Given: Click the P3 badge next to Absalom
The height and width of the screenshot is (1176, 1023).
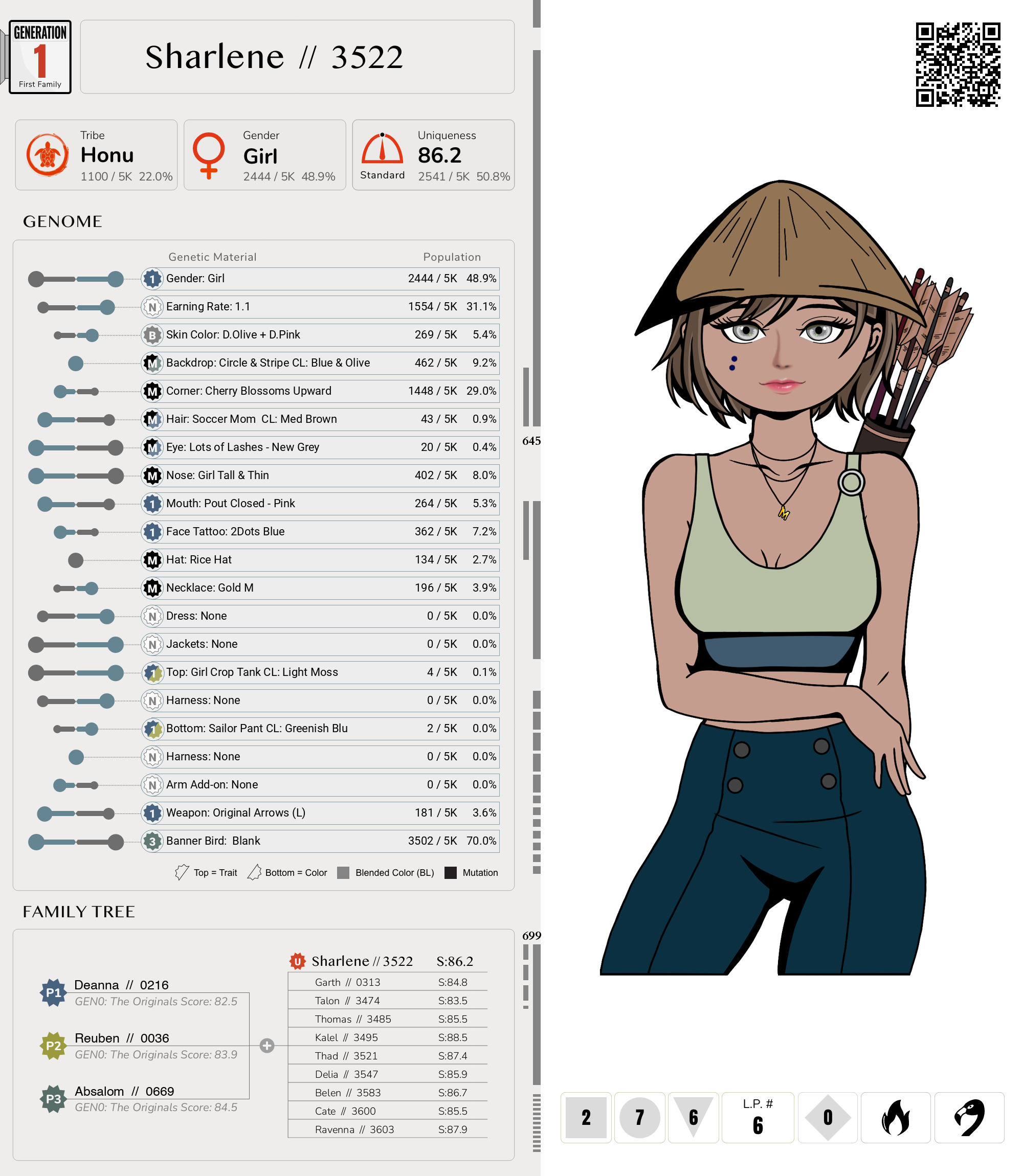Looking at the screenshot, I should (x=53, y=1098).
